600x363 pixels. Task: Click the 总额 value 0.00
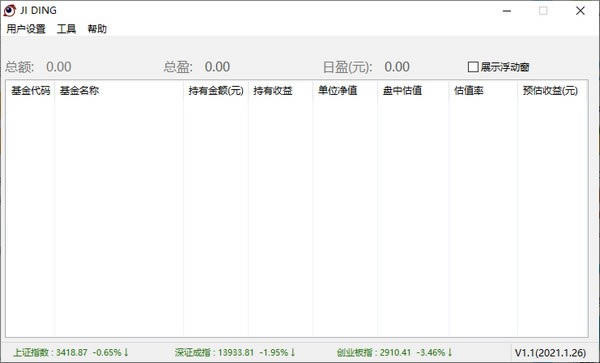click(59, 67)
